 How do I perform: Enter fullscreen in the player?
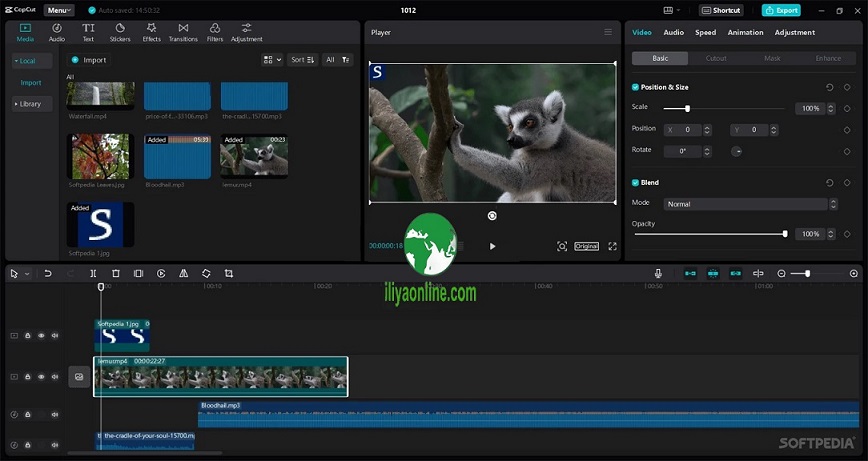(612, 246)
